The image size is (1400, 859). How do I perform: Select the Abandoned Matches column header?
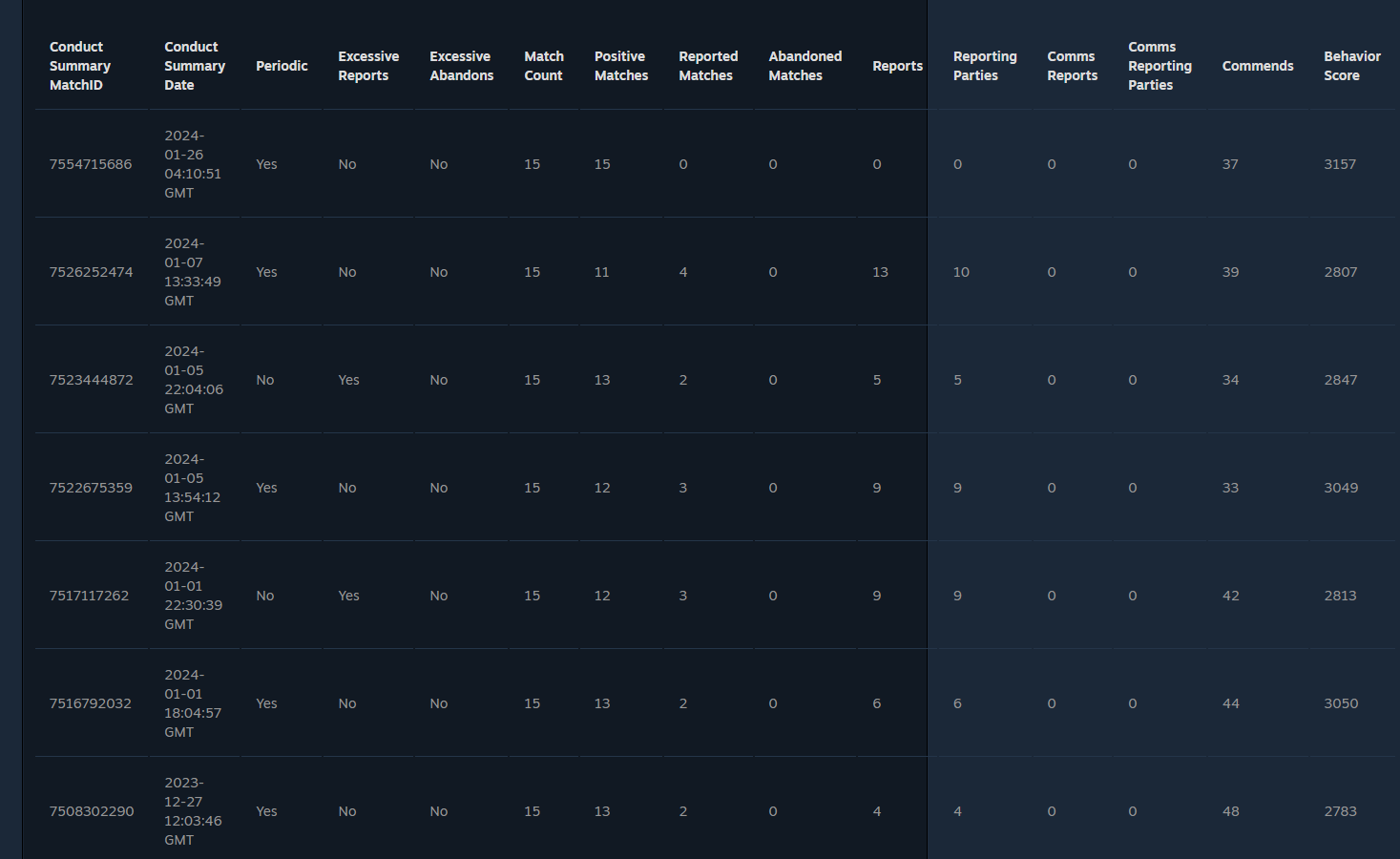tap(804, 66)
